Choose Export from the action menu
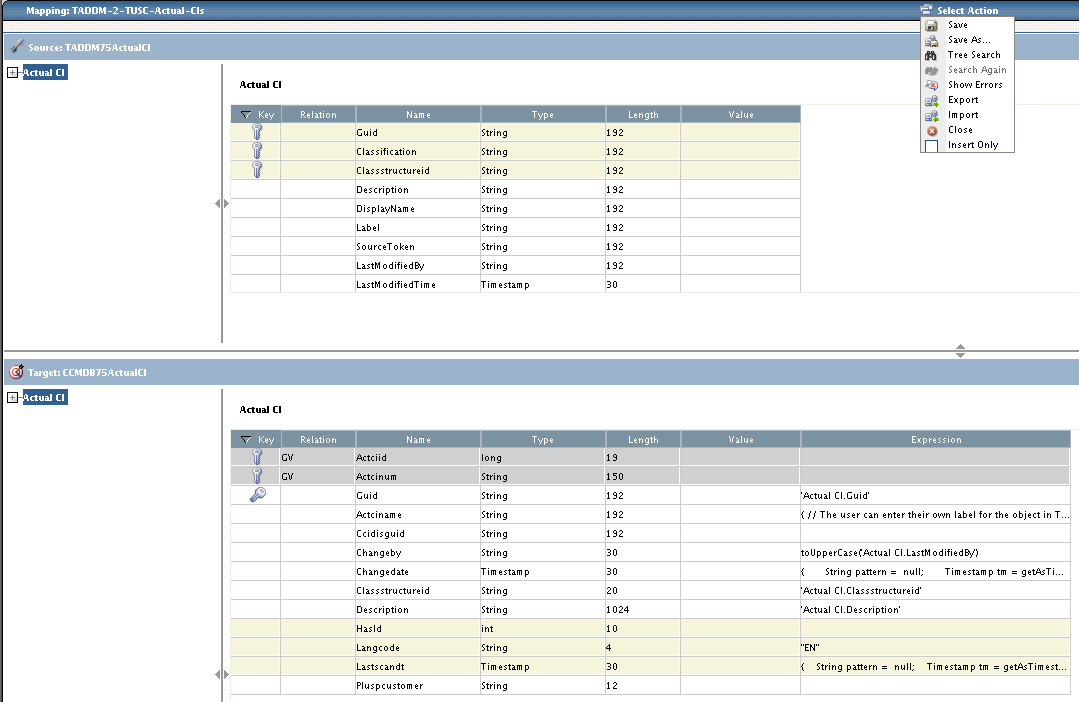 (963, 100)
